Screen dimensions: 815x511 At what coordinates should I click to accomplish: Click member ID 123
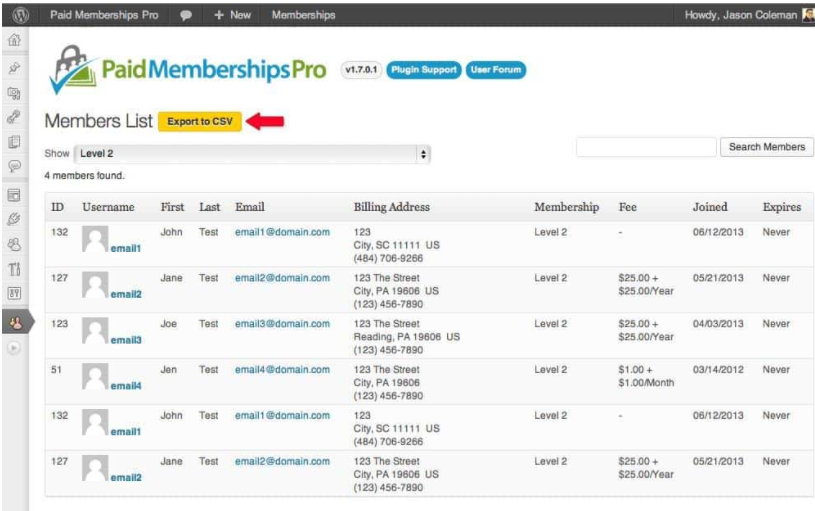59,324
